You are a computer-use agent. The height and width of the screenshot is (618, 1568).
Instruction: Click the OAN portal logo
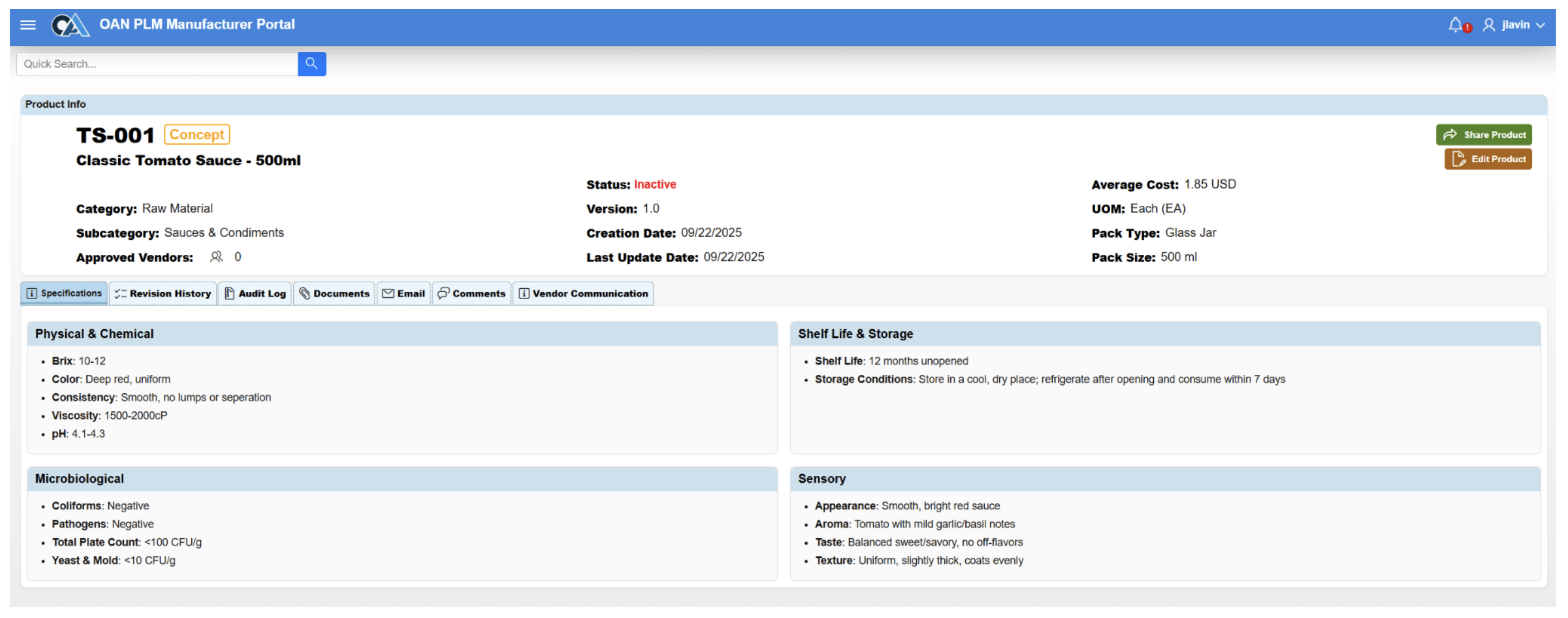point(70,25)
